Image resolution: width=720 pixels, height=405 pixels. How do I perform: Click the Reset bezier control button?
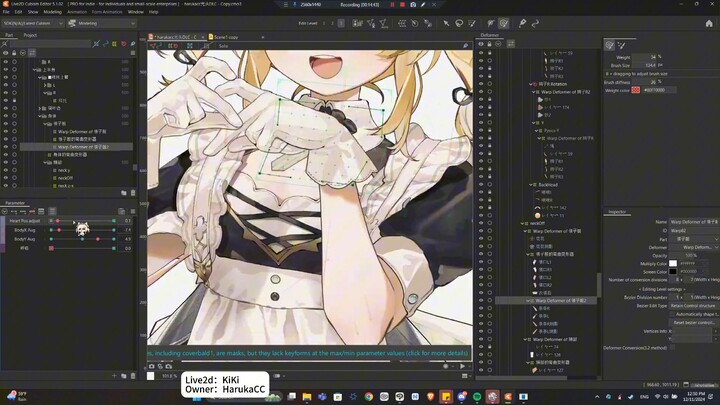[695, 323]
